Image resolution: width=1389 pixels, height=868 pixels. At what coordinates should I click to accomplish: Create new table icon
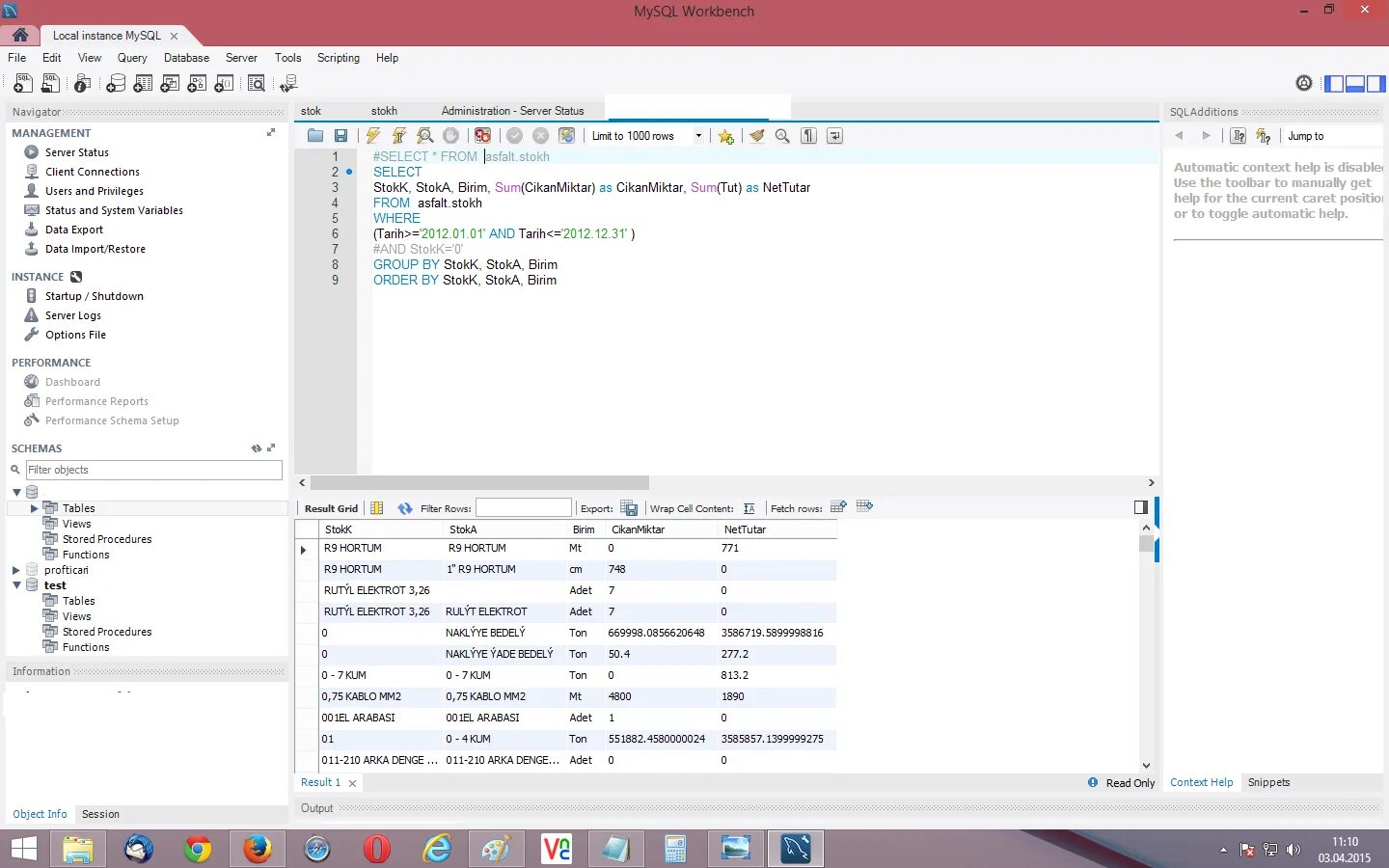click(x=143, y=84)
